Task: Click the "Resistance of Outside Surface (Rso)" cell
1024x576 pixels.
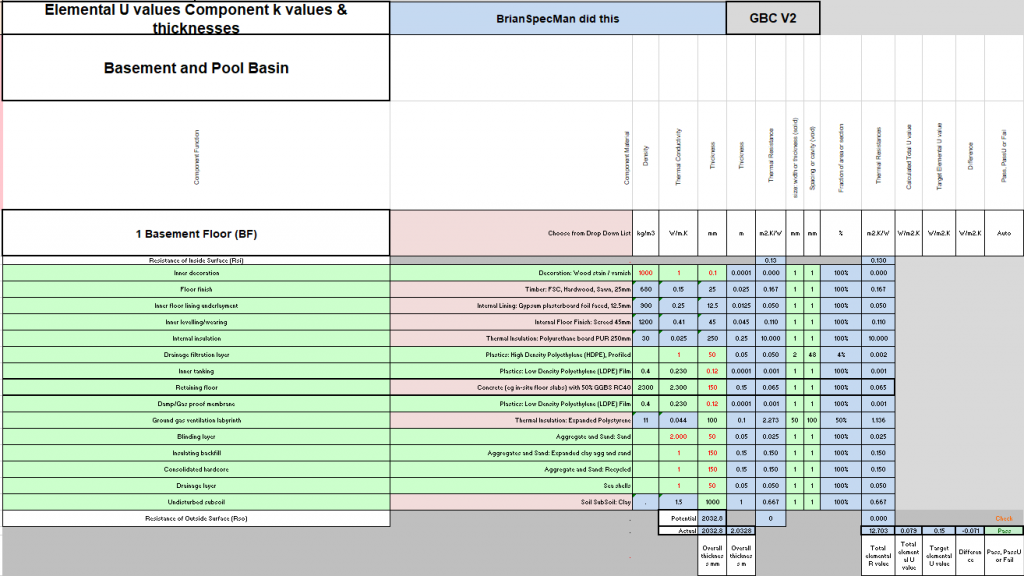Action: tap(196, 519)
